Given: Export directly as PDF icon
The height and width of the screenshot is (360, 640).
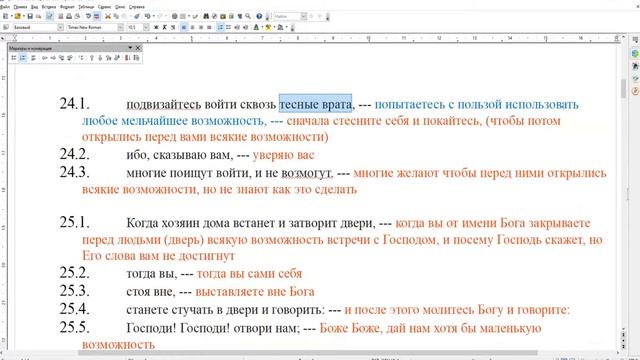Looking at the screenshot, I should pyautogui.click(x=60, y=16).
